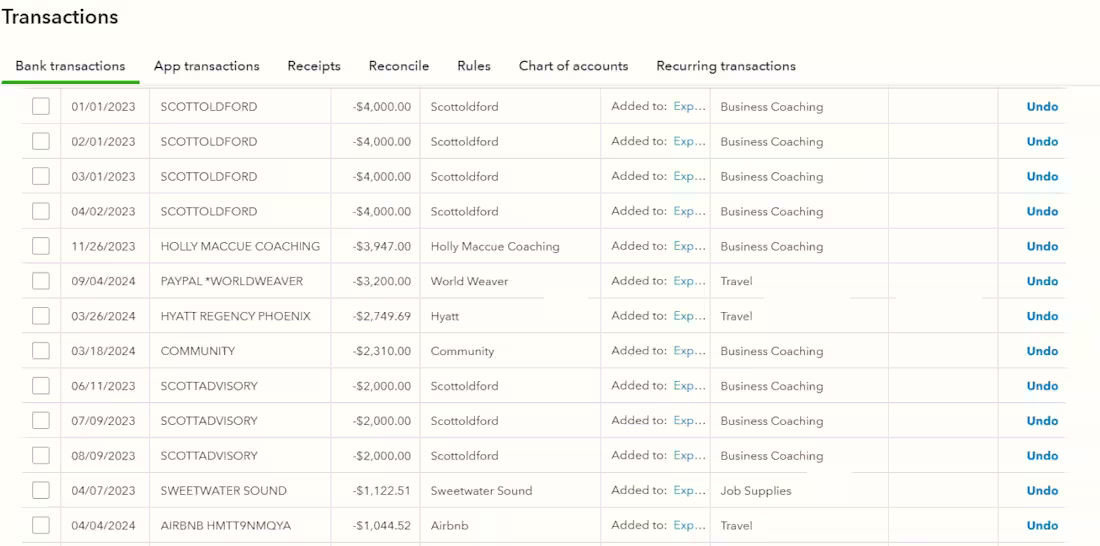The width and height of the screenshot is (1100, 546).
Task: Select the Hyatt Regency Phoenix row checkbox
Action: (x=41, y=316)
